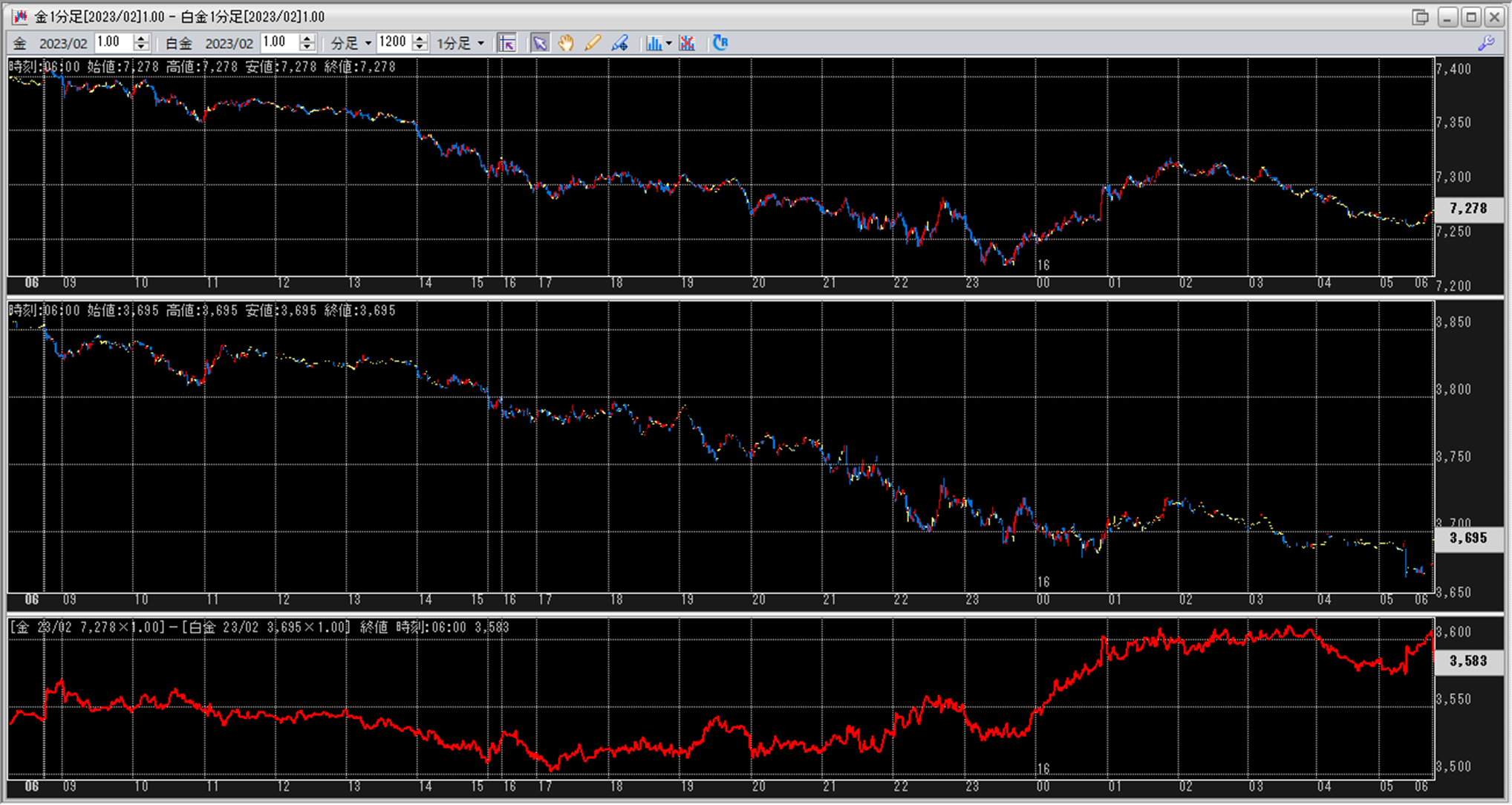Click the gold multiplier 1.00 input field
The width and height of the screenshot is (1512, 805).
tap(114, 42)
